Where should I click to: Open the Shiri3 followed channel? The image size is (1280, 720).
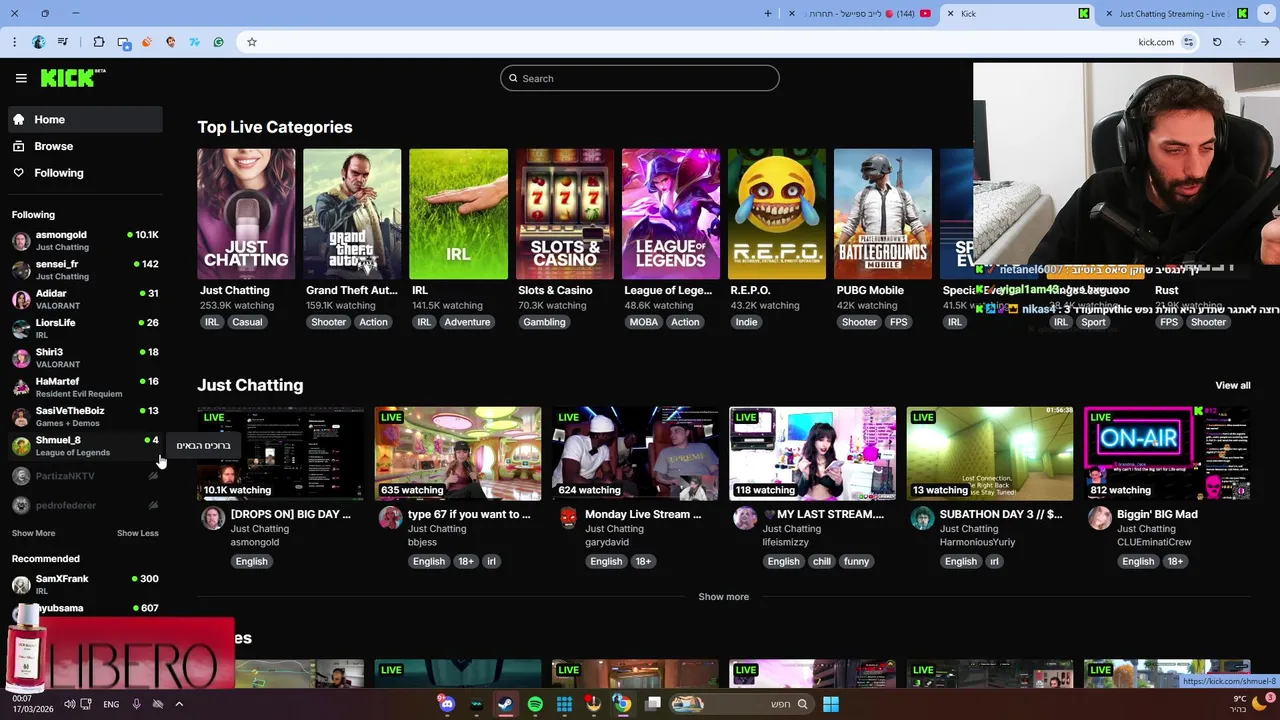pyautogui.click(x=85, y=358)
